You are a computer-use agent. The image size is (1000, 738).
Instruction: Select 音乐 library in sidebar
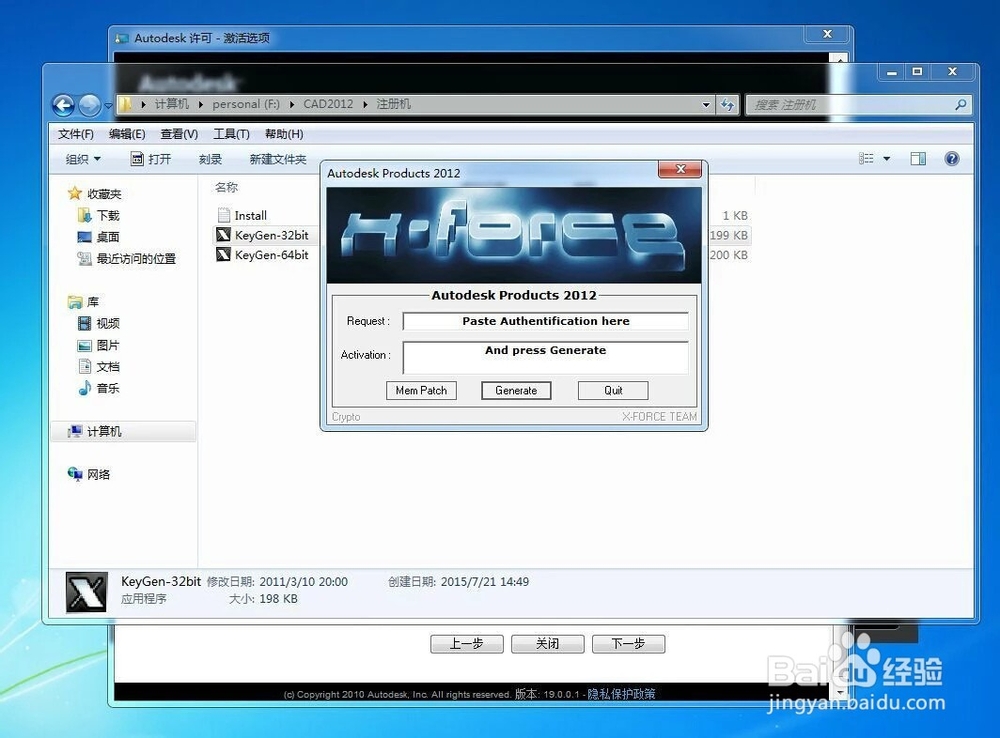(108, 388)
